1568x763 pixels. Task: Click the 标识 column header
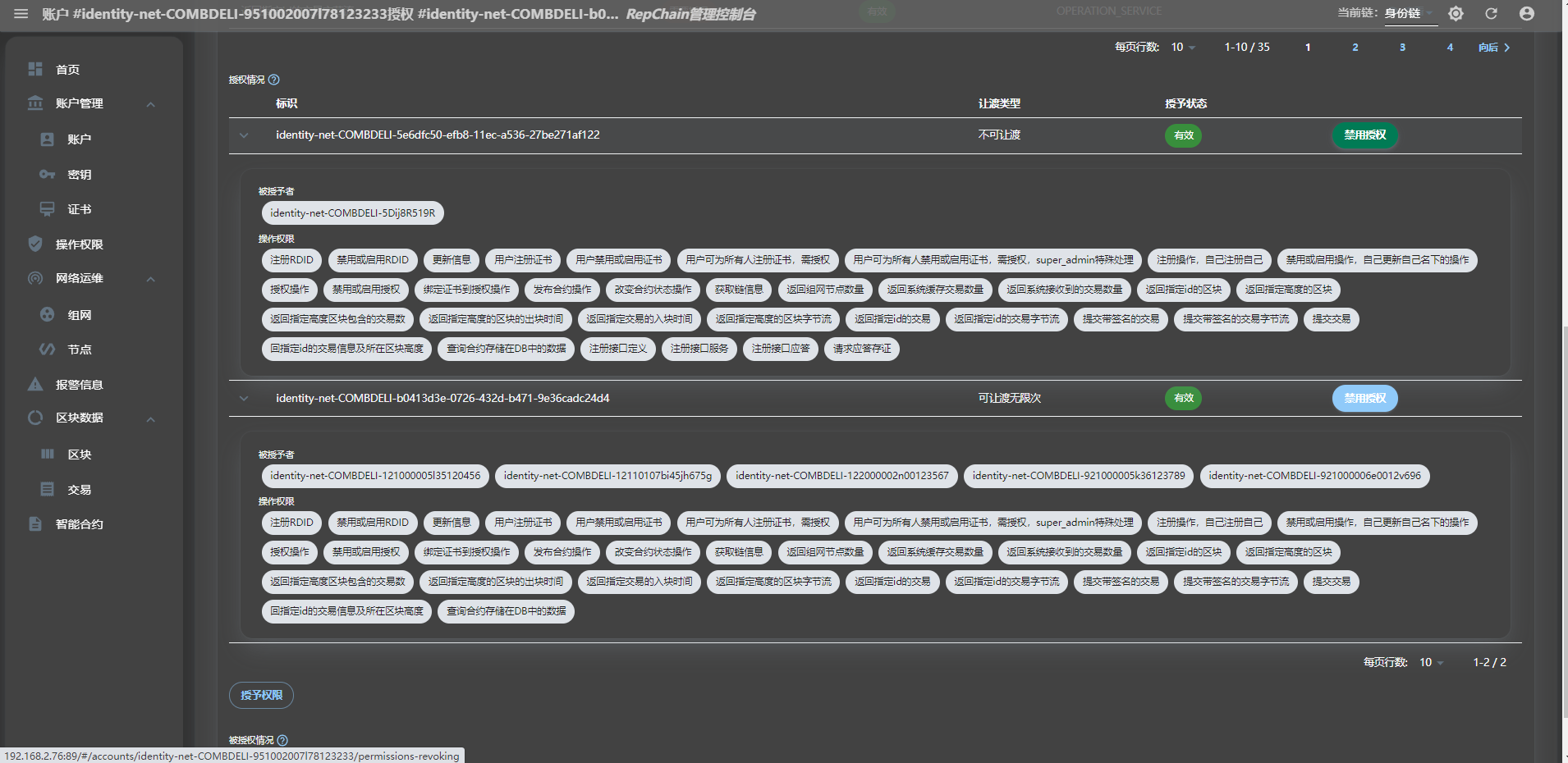[x=287, y=103]
